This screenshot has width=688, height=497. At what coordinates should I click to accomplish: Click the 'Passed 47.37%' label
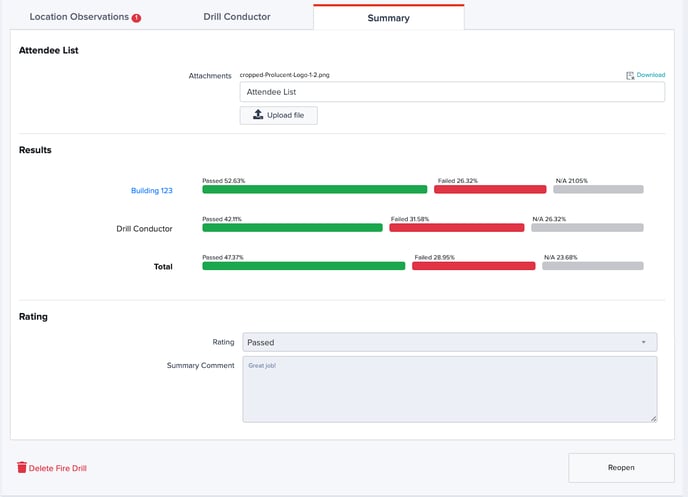[223, 257]
